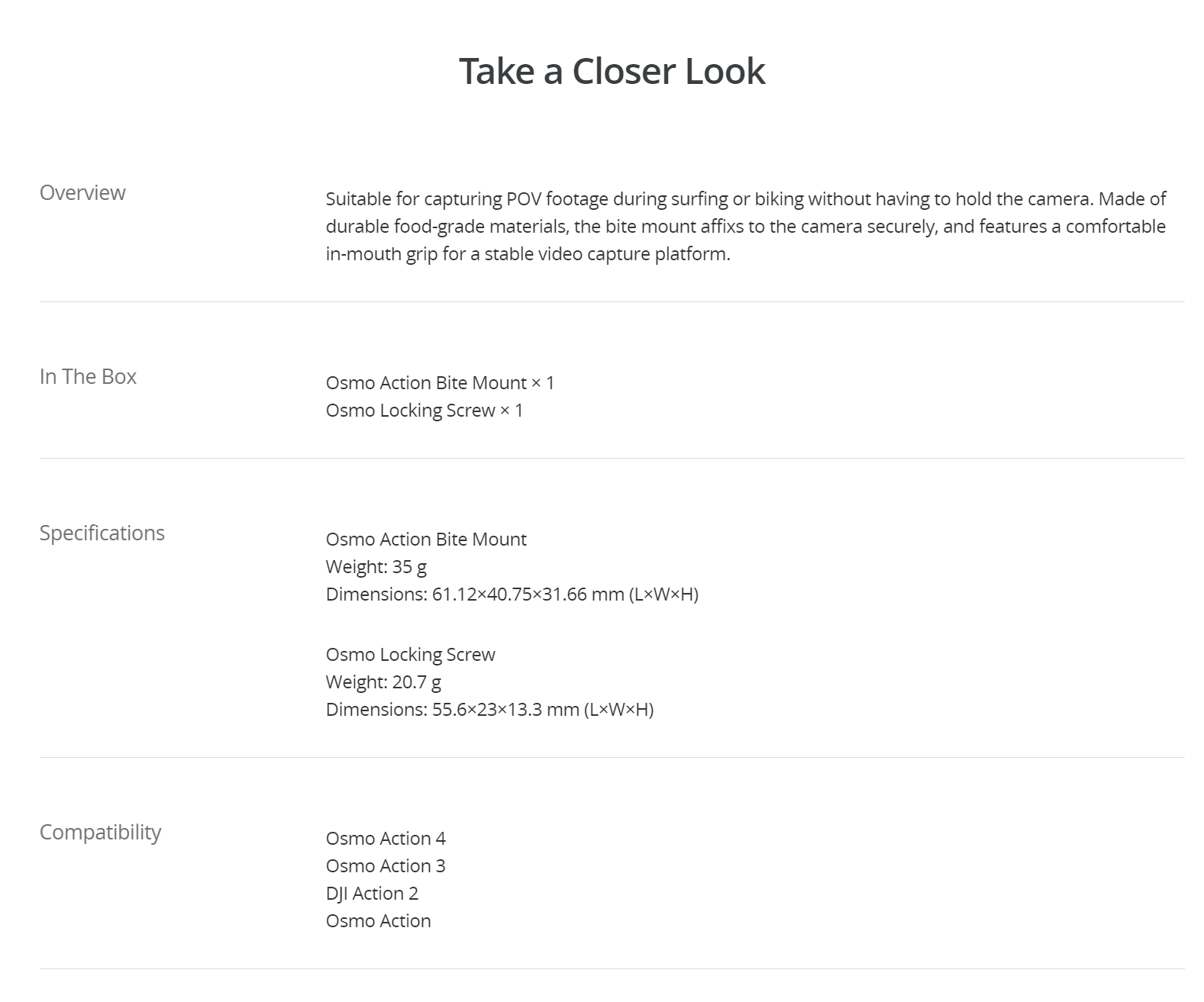
Task: Select the Specifications section label
Action: tap(102, 533)
